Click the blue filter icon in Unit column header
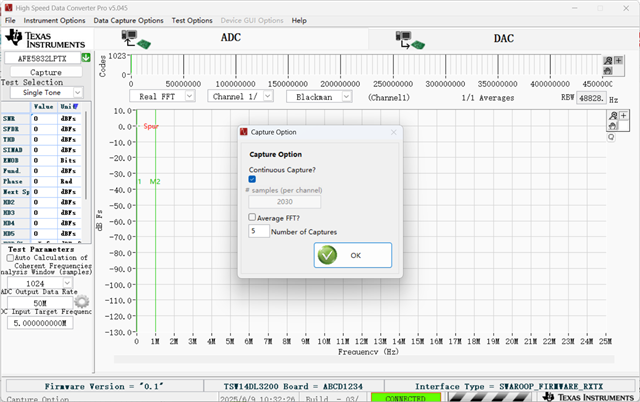The image size is (640, 402). point(76,107)
